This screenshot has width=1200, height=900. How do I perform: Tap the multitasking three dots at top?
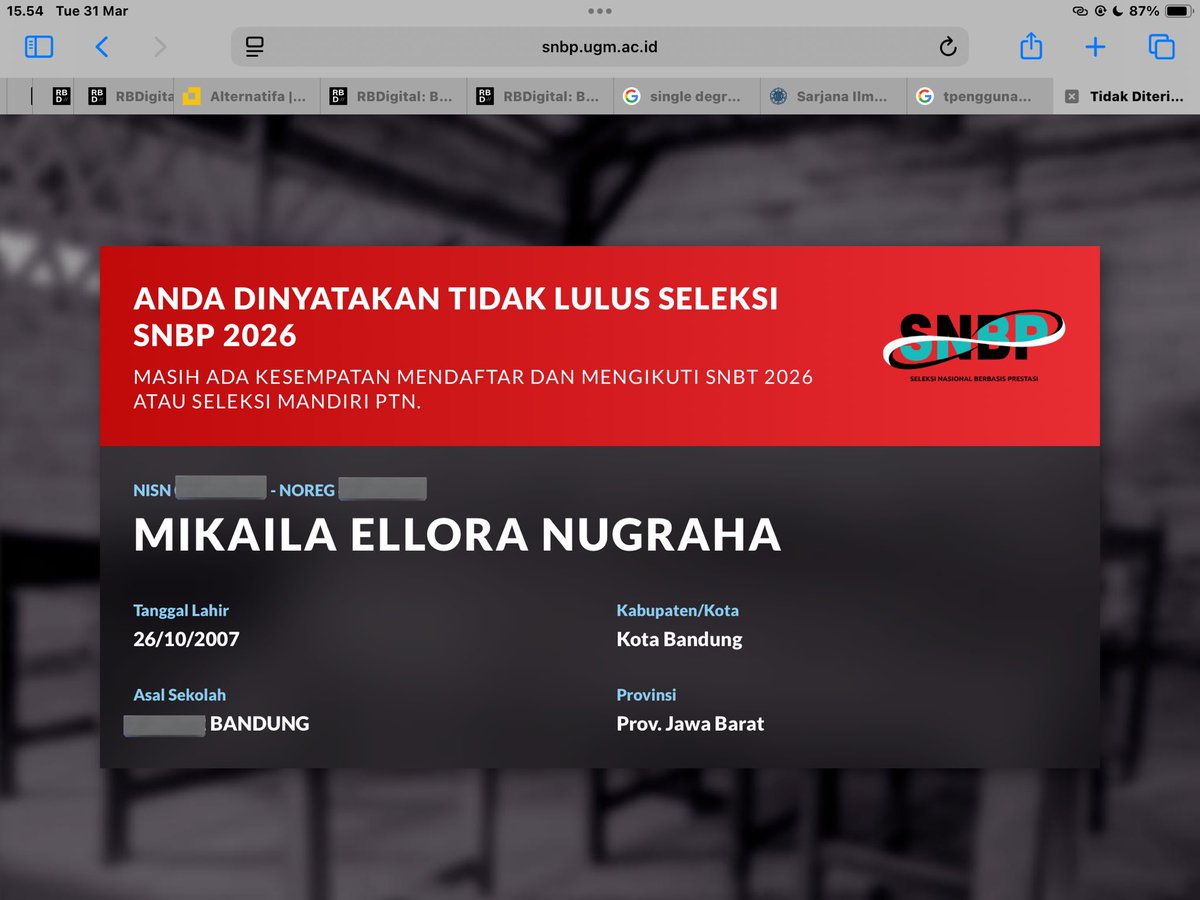tap(600, 11)
